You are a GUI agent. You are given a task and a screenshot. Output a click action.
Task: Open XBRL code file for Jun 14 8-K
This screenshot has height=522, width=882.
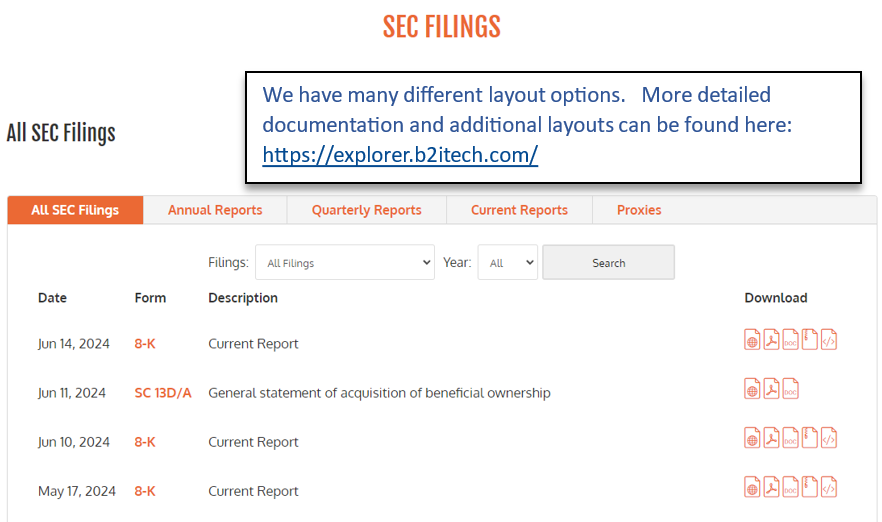coord(829,340)
